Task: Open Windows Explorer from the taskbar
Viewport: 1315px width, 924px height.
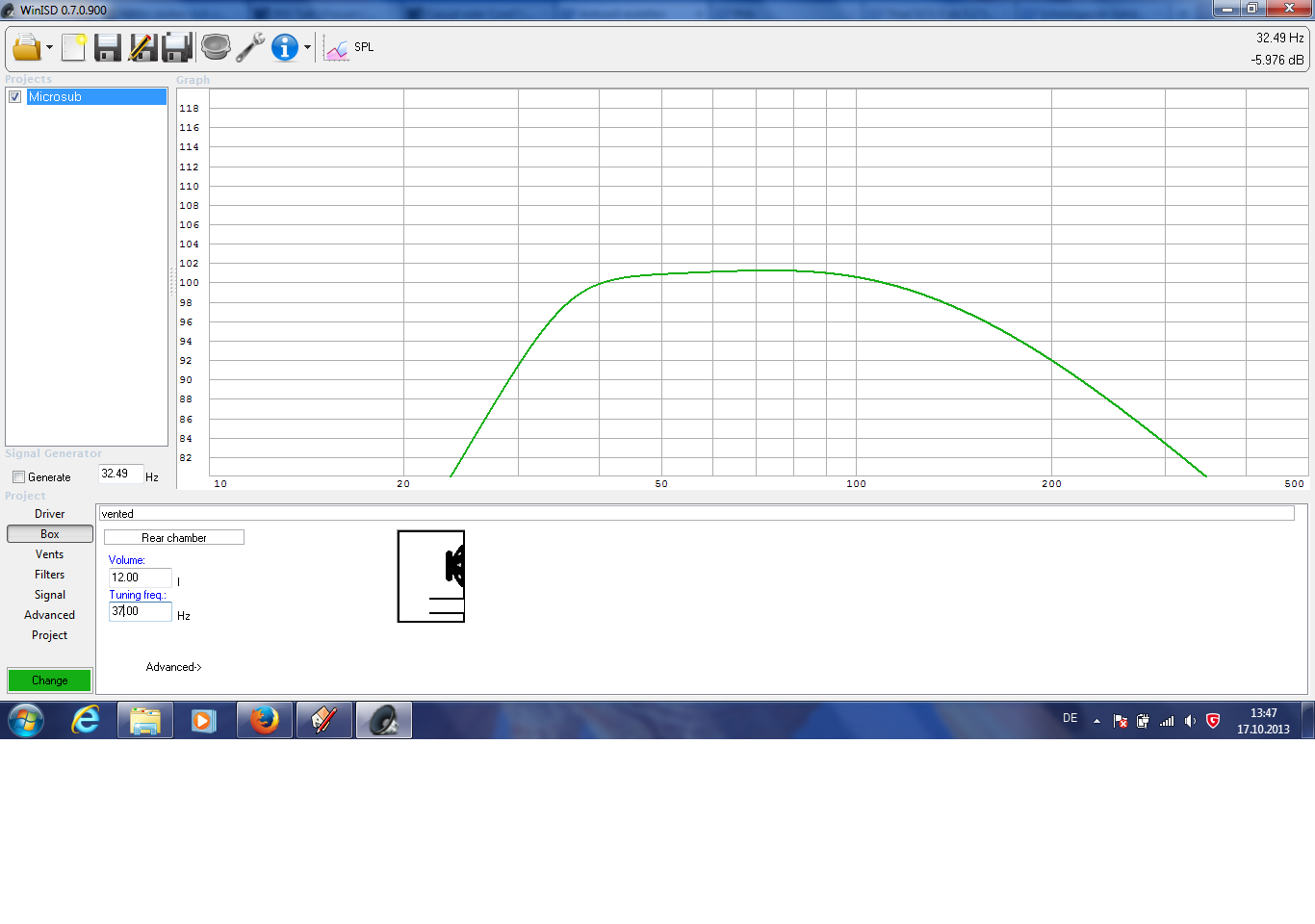Action: point(145,720)
